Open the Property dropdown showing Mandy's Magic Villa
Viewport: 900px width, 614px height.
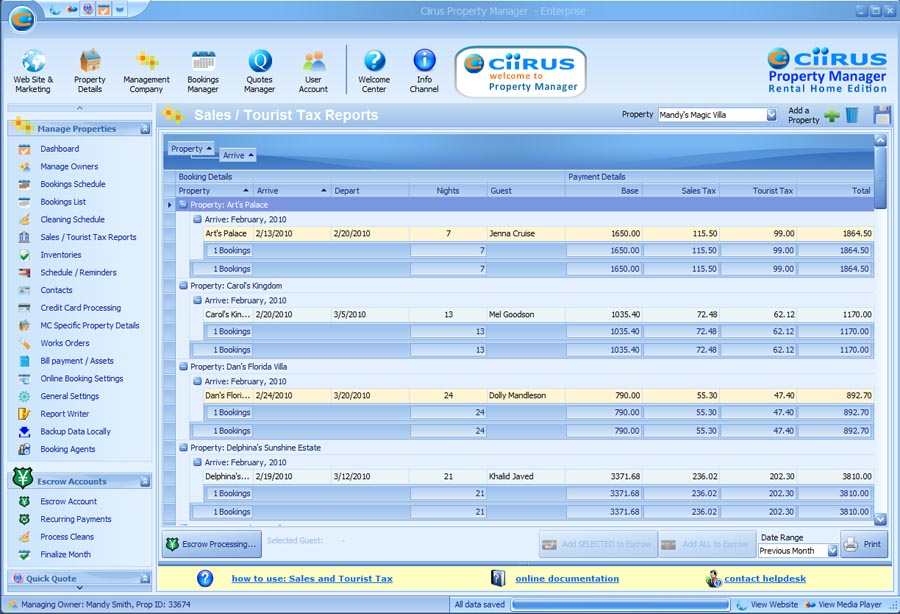click(x=771, y=115)
